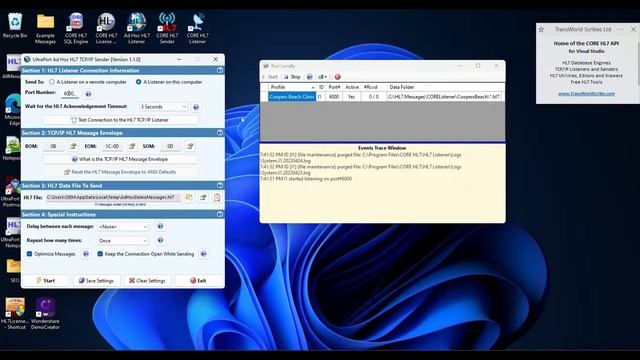
Task: Click the Start button in Sender window
Action: [x=45, y=280]
